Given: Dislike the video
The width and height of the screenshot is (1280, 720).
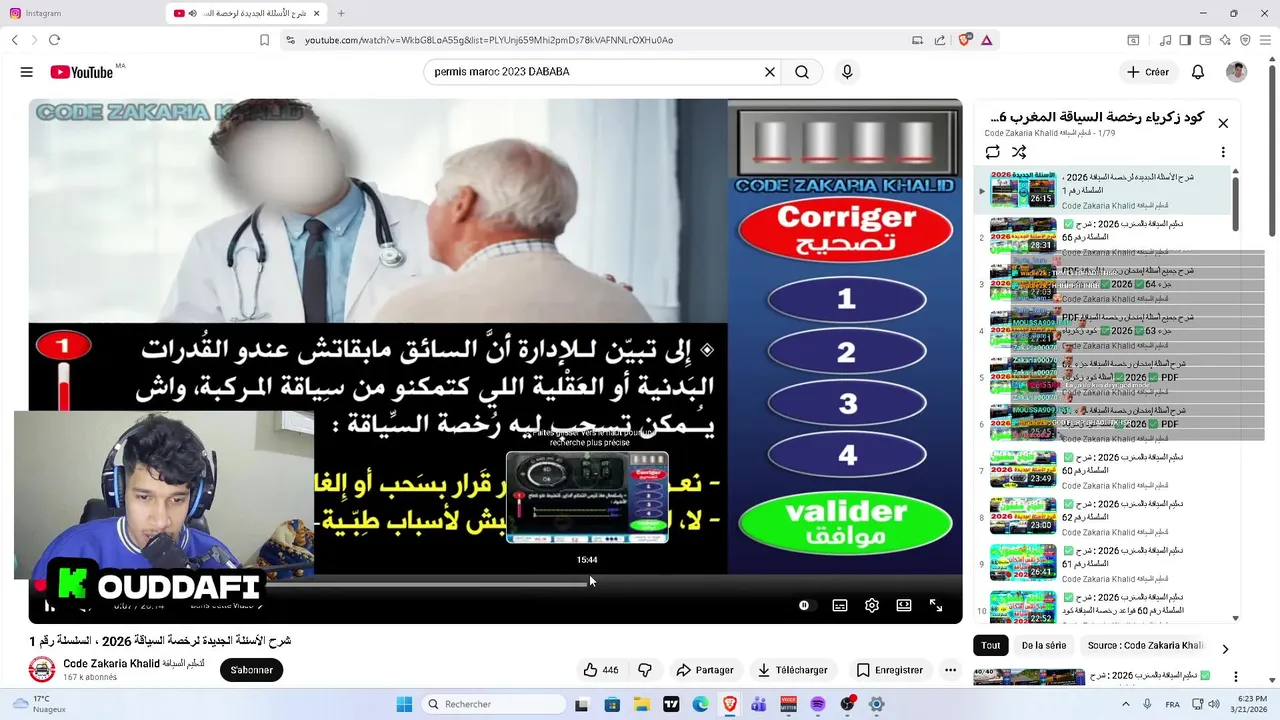Looking at the screenshot, I should [645, 670].
